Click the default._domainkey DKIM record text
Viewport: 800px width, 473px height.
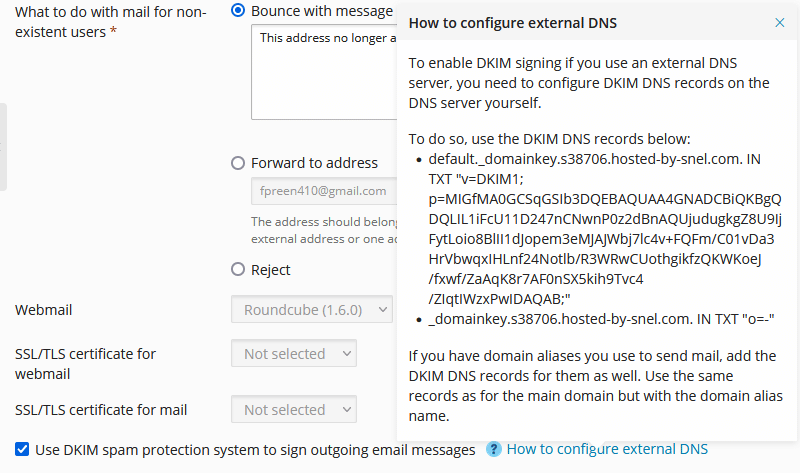click(x=605, y=229)
